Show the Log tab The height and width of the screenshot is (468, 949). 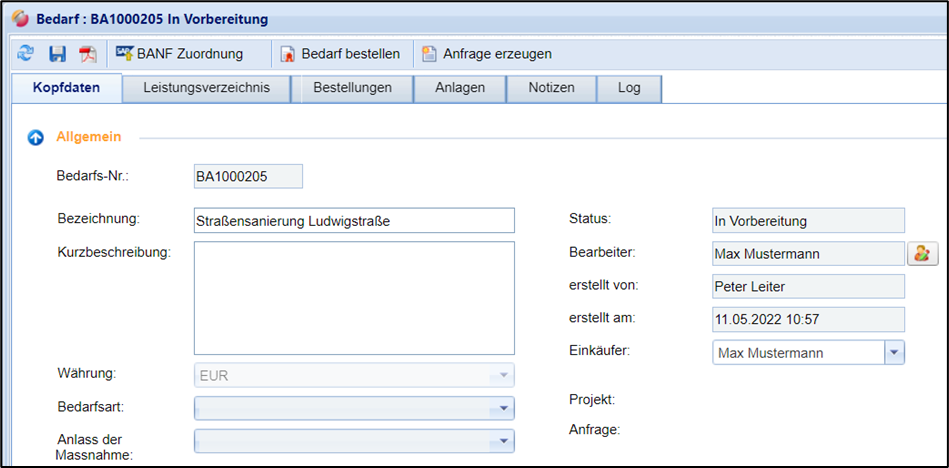pos(629,88)
